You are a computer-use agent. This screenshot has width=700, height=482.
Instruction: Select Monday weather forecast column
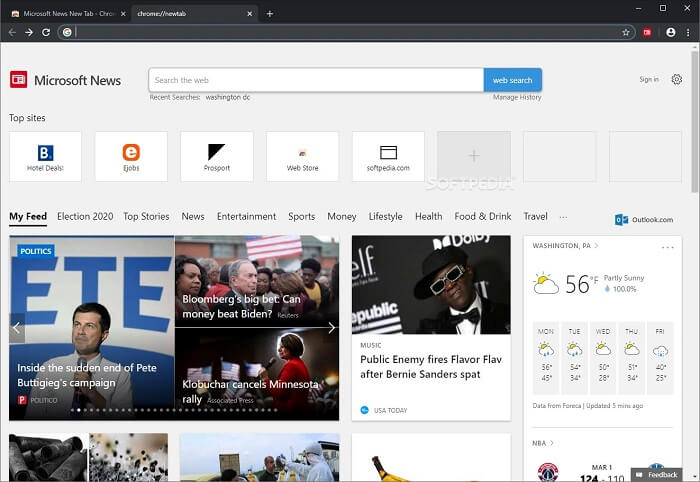click(x=546, y=357)
